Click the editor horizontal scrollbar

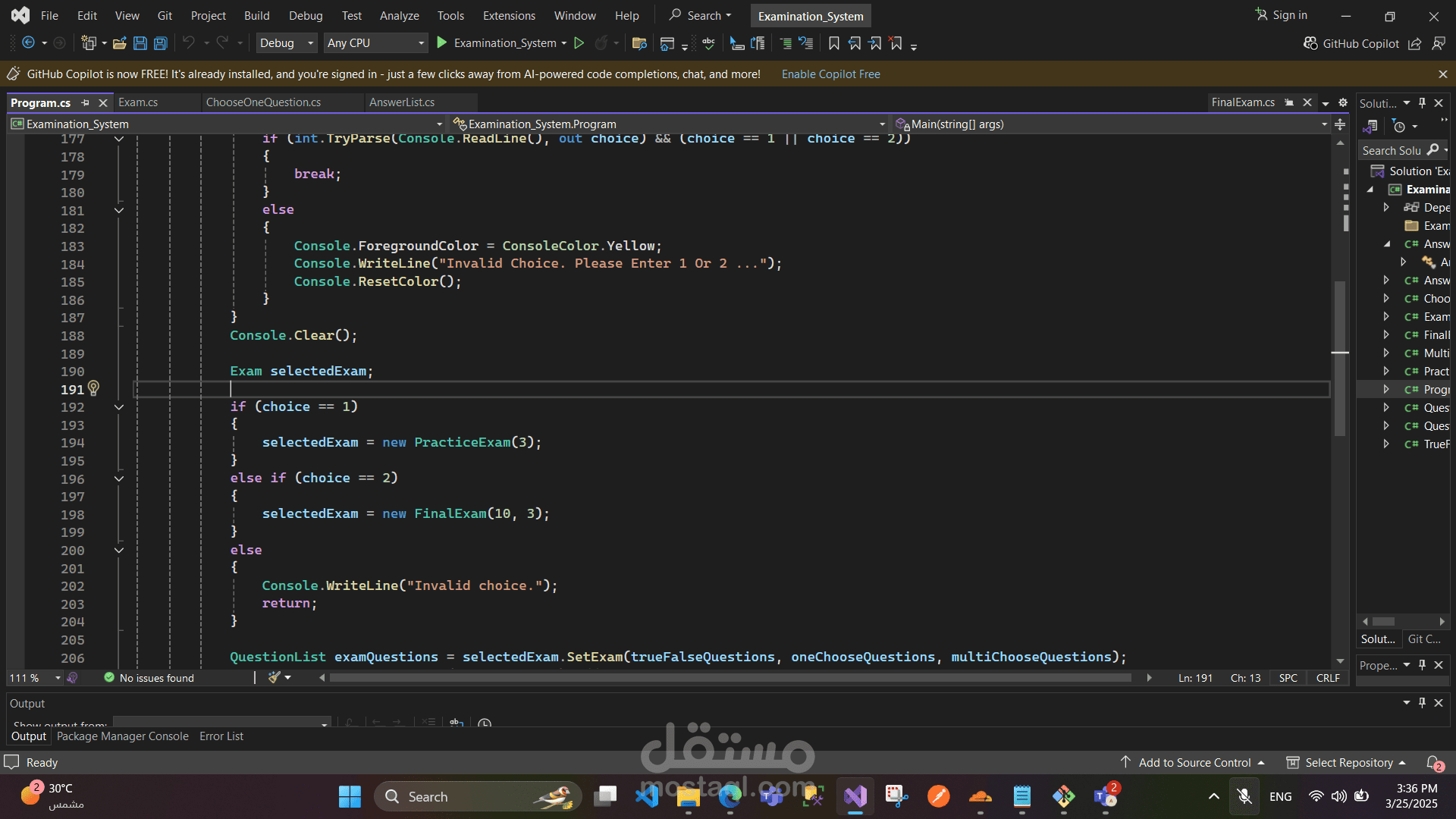pos(730,678)
